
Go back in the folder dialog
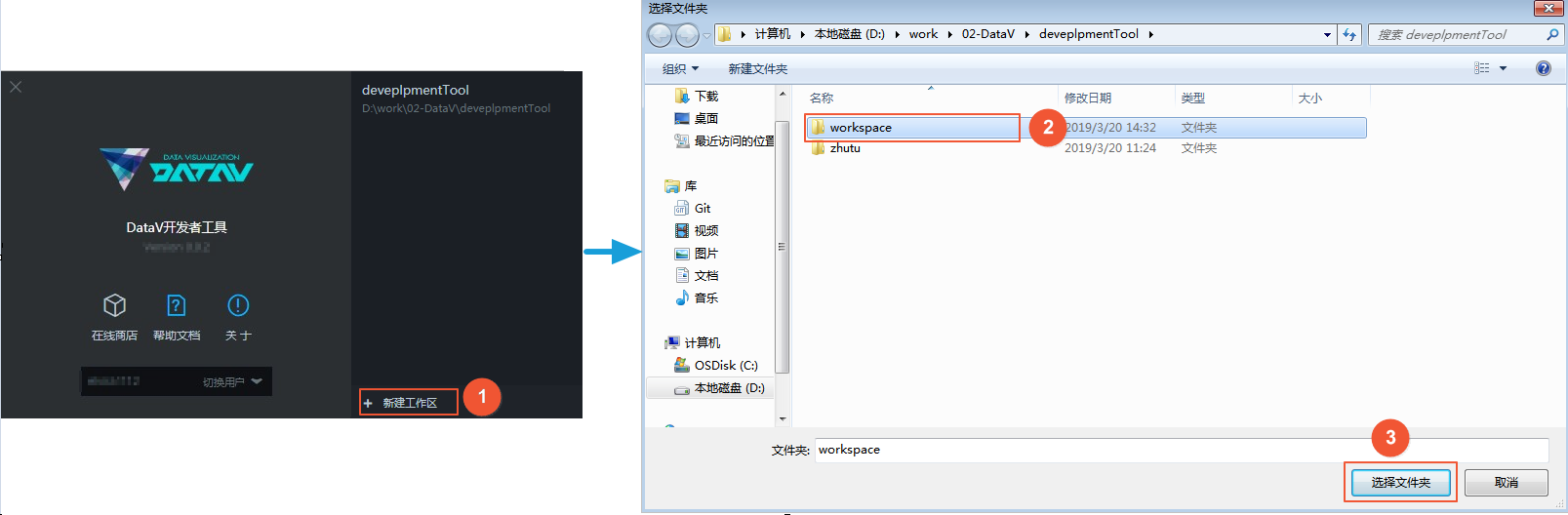pos(660,35)
